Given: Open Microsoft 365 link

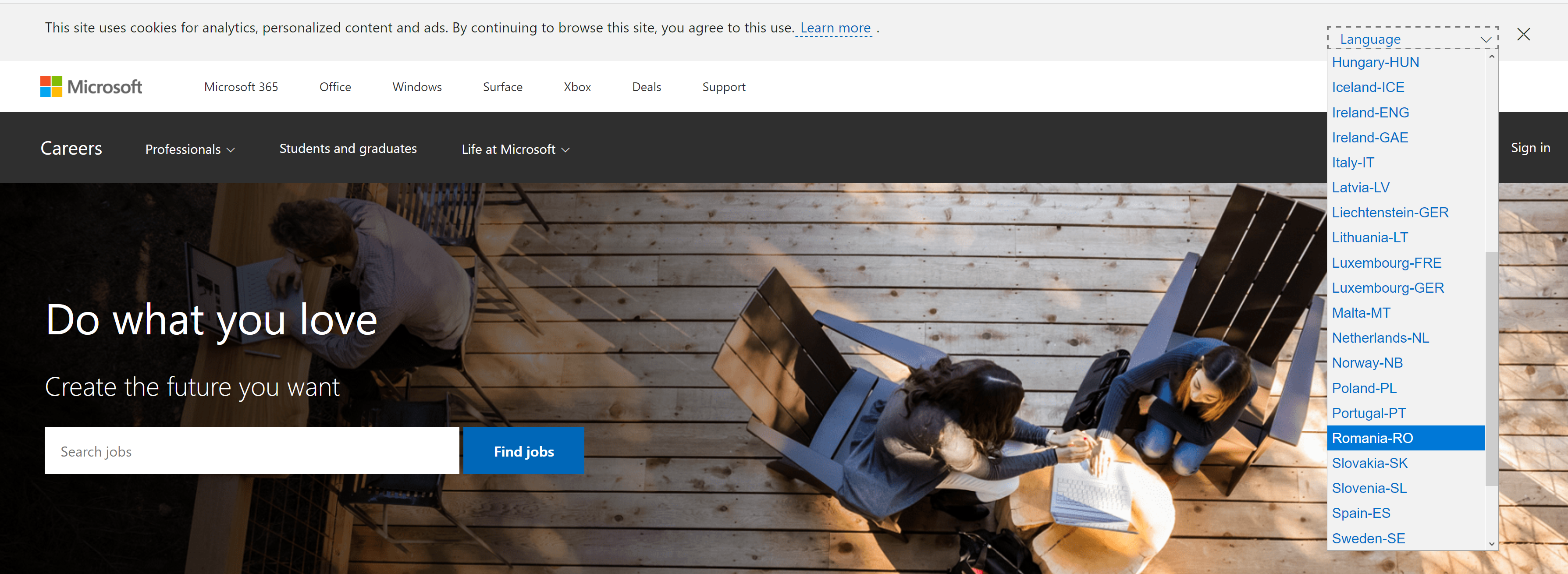Looking at the screenshot, I should 241,86.
